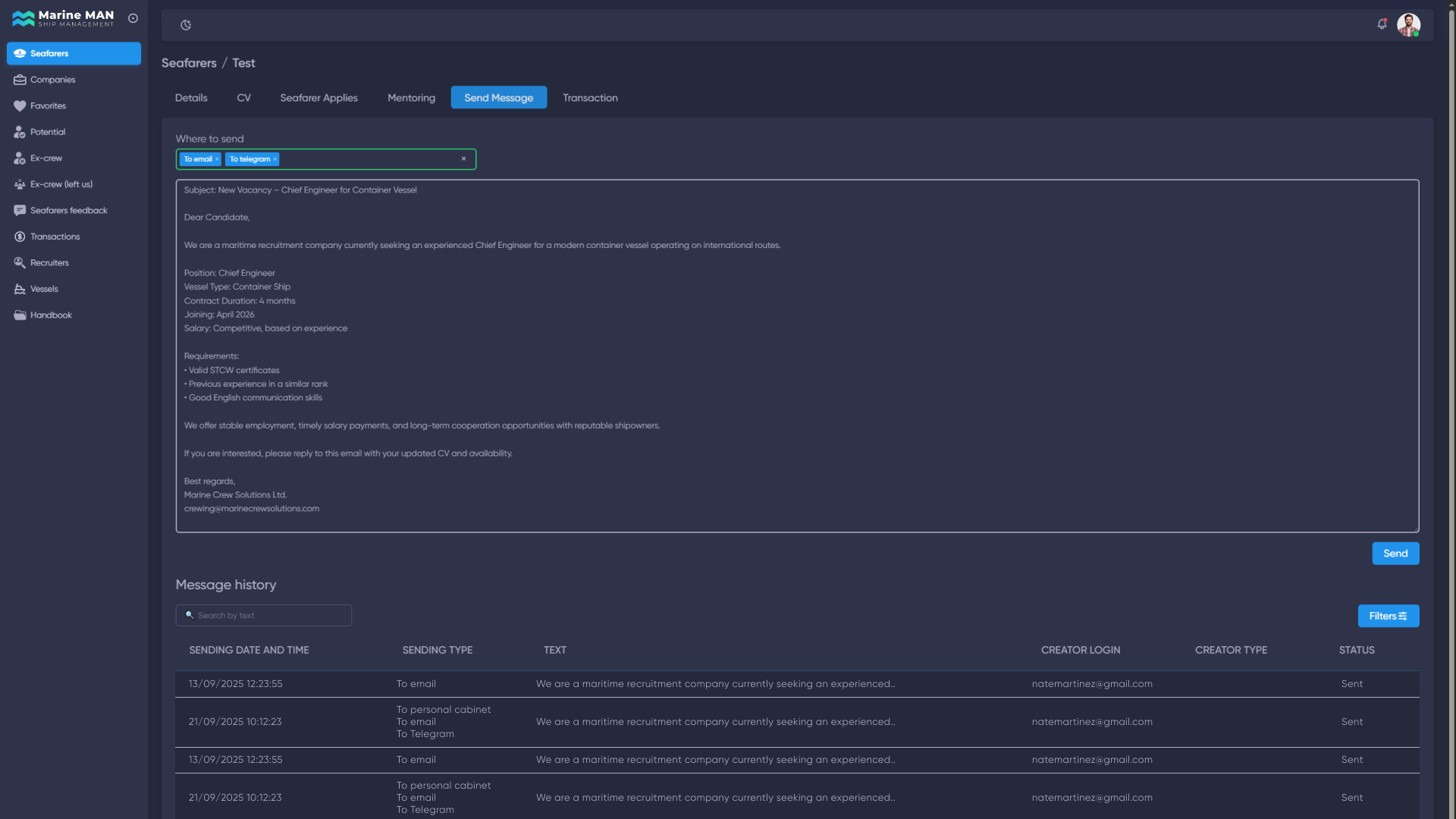Click the Marine MAN logo
1456x819 pixels.
tap(63, 18)
